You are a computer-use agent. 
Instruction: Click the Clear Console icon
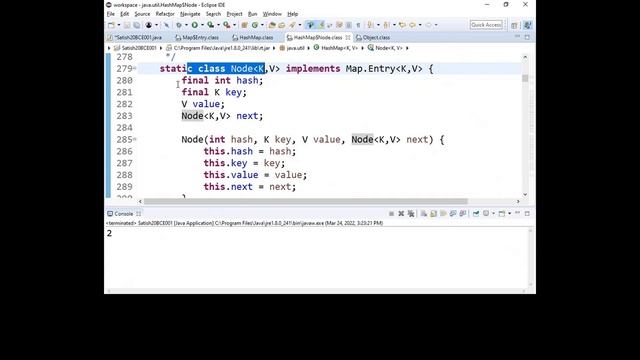click(423, 213)
